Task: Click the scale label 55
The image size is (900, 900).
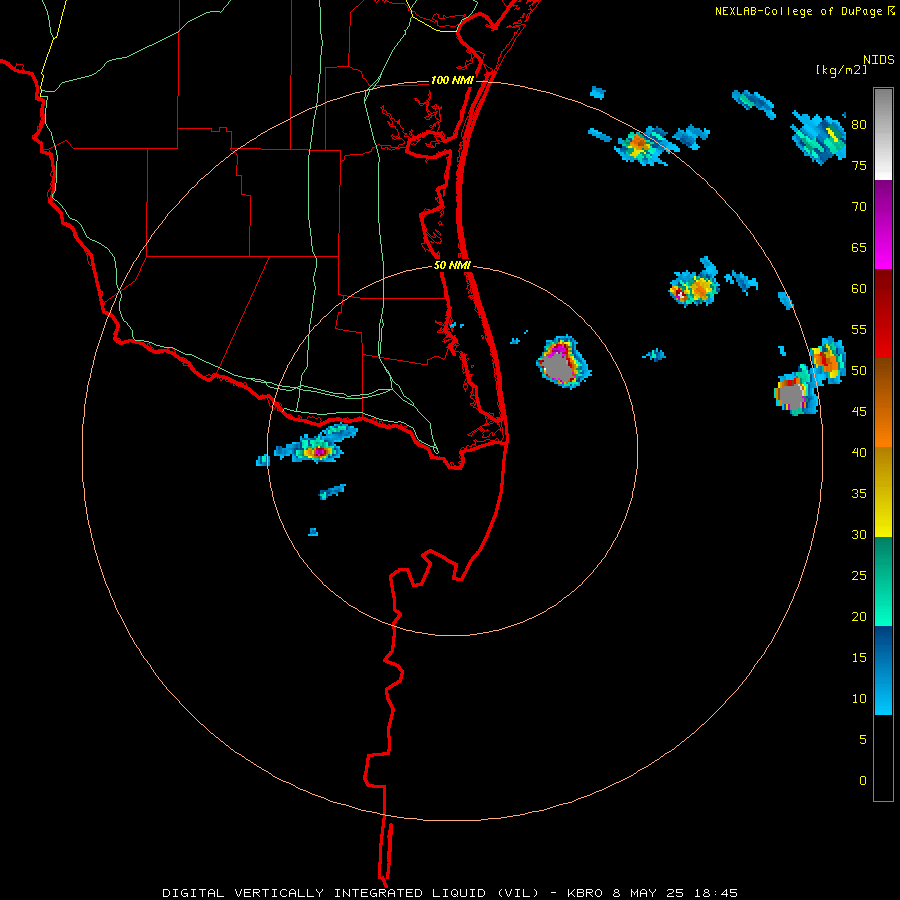Action: 859,329
